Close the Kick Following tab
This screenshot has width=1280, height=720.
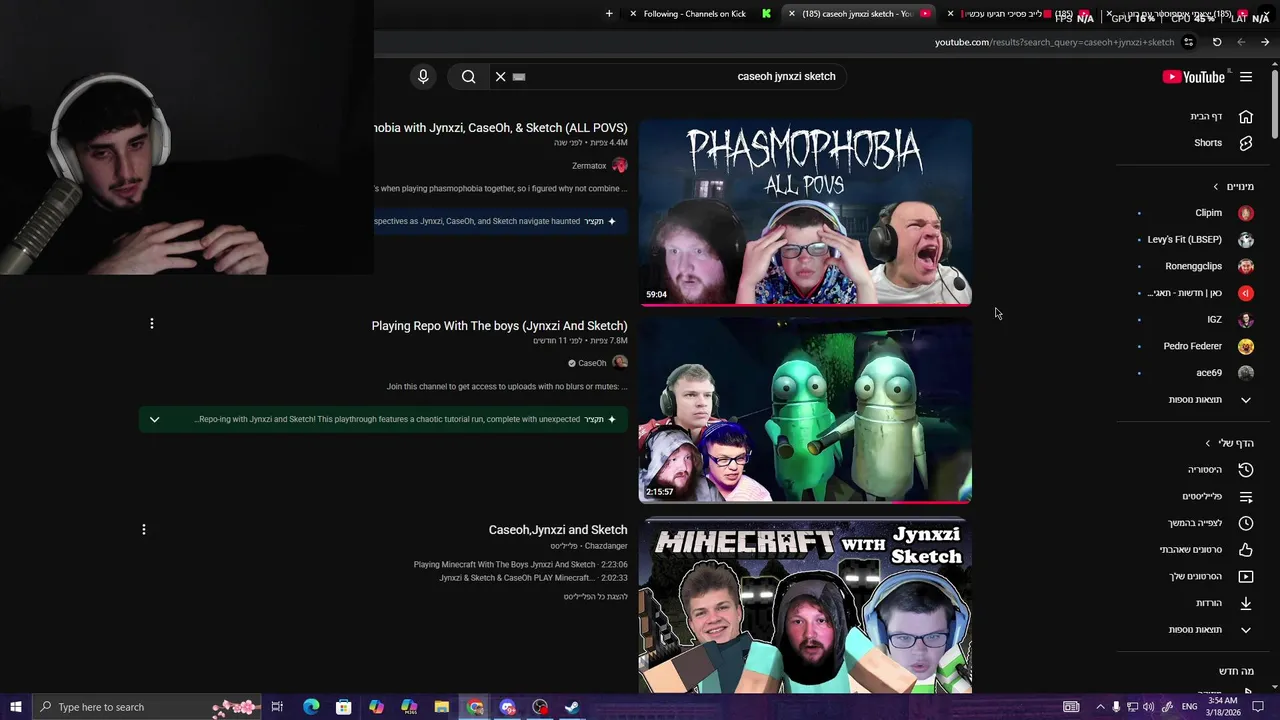pos(633,14)
